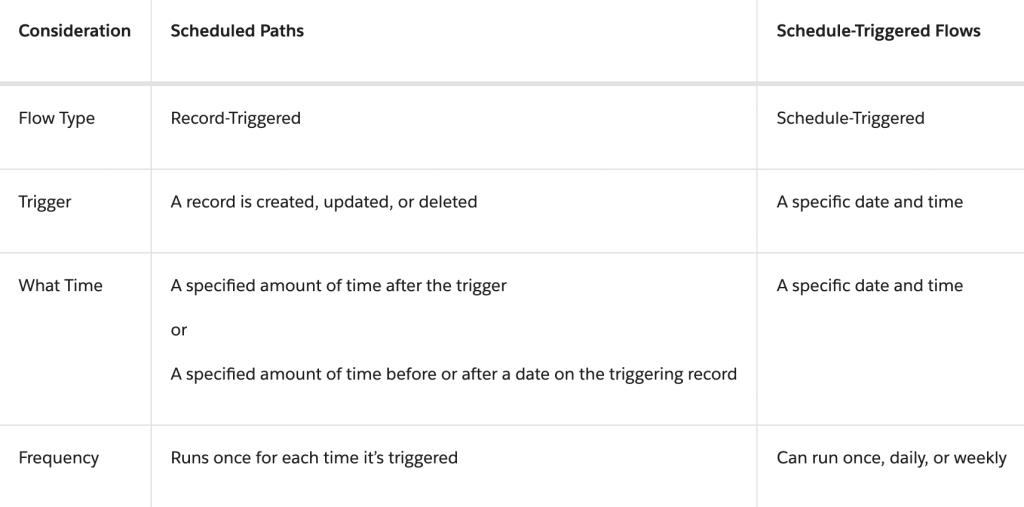Select the Scheduled Paths column header
The width and height of the screenshot is (1024, 507).
pos(237,31)
